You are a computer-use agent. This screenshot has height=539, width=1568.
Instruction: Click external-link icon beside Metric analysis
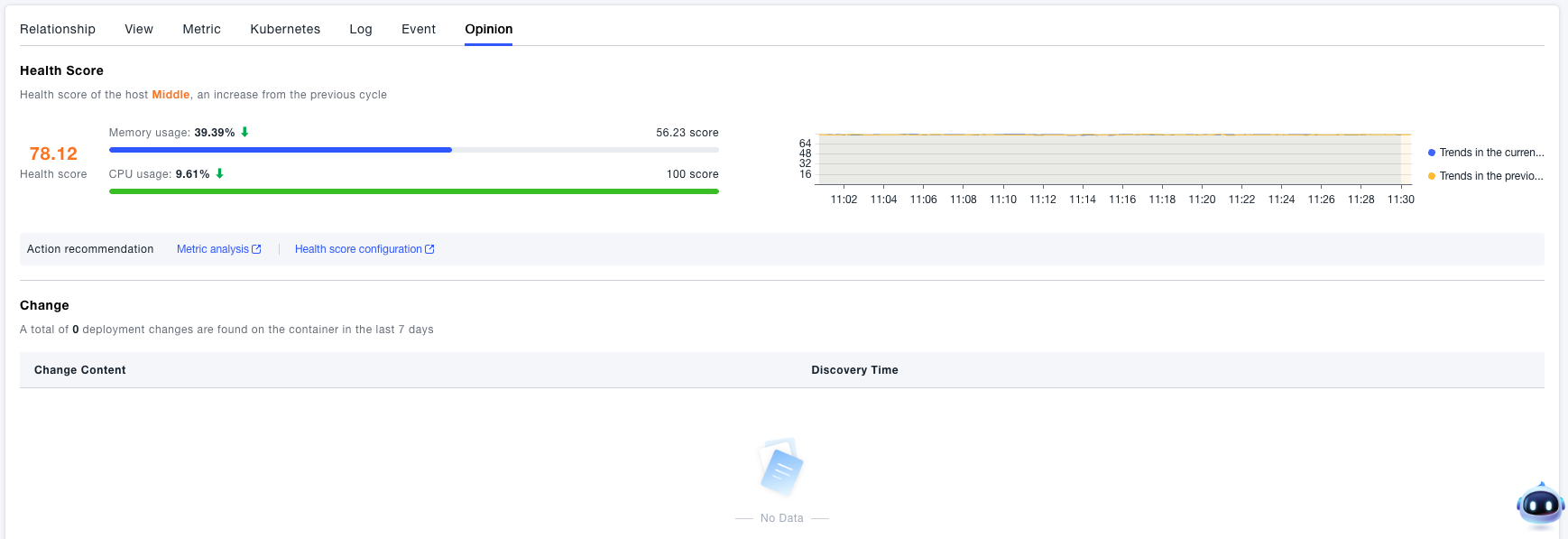(x=256, y=249)
